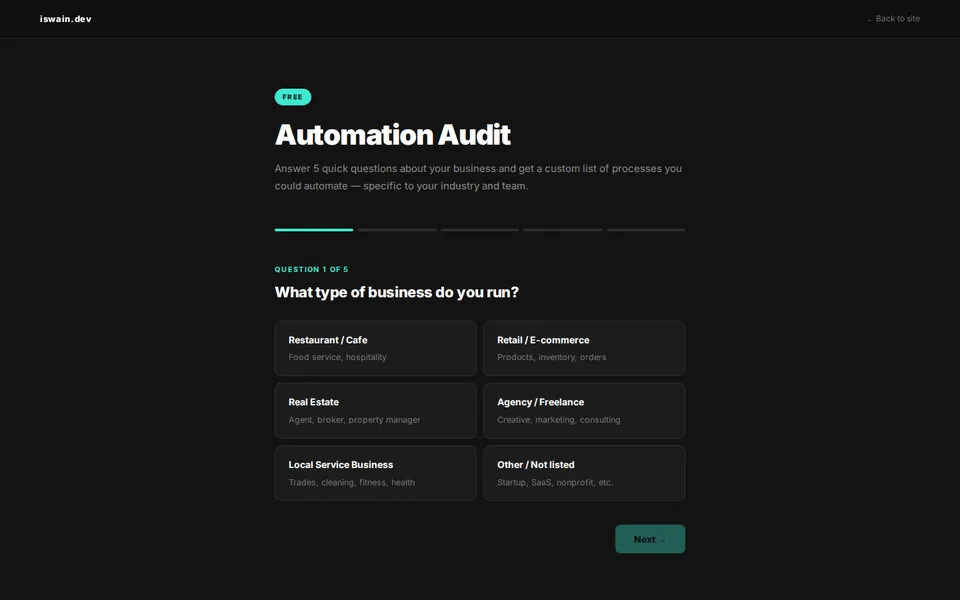Click the FREE badge
This screenshot has width=960, height=600.
(x=293, y=97)
